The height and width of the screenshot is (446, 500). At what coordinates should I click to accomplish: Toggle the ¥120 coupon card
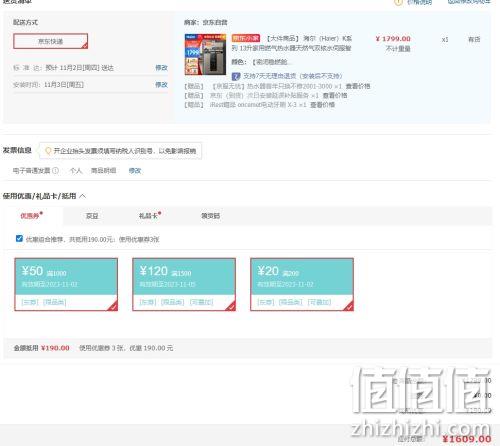coord(184,284)
